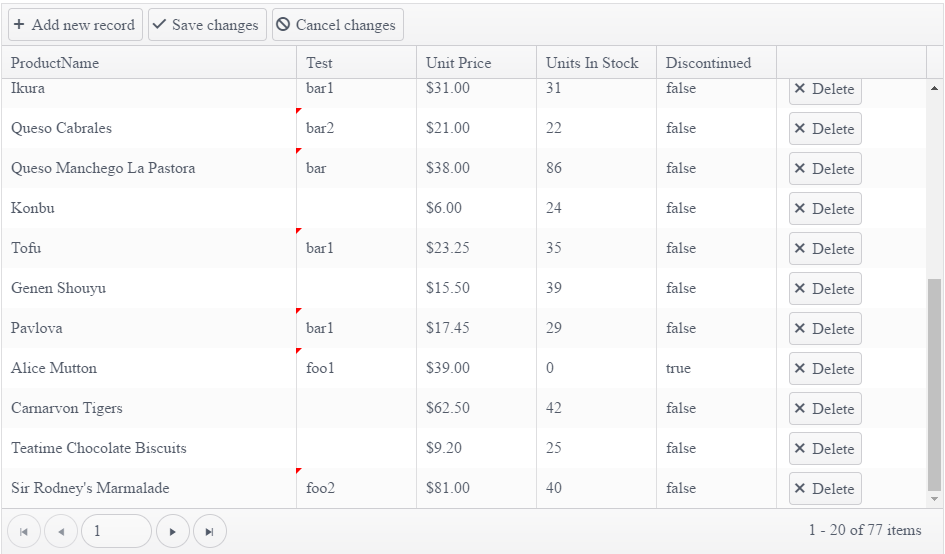Delete Sir Rodney's Marmalade row
945x554 pixels.
[x=824, y=489]
